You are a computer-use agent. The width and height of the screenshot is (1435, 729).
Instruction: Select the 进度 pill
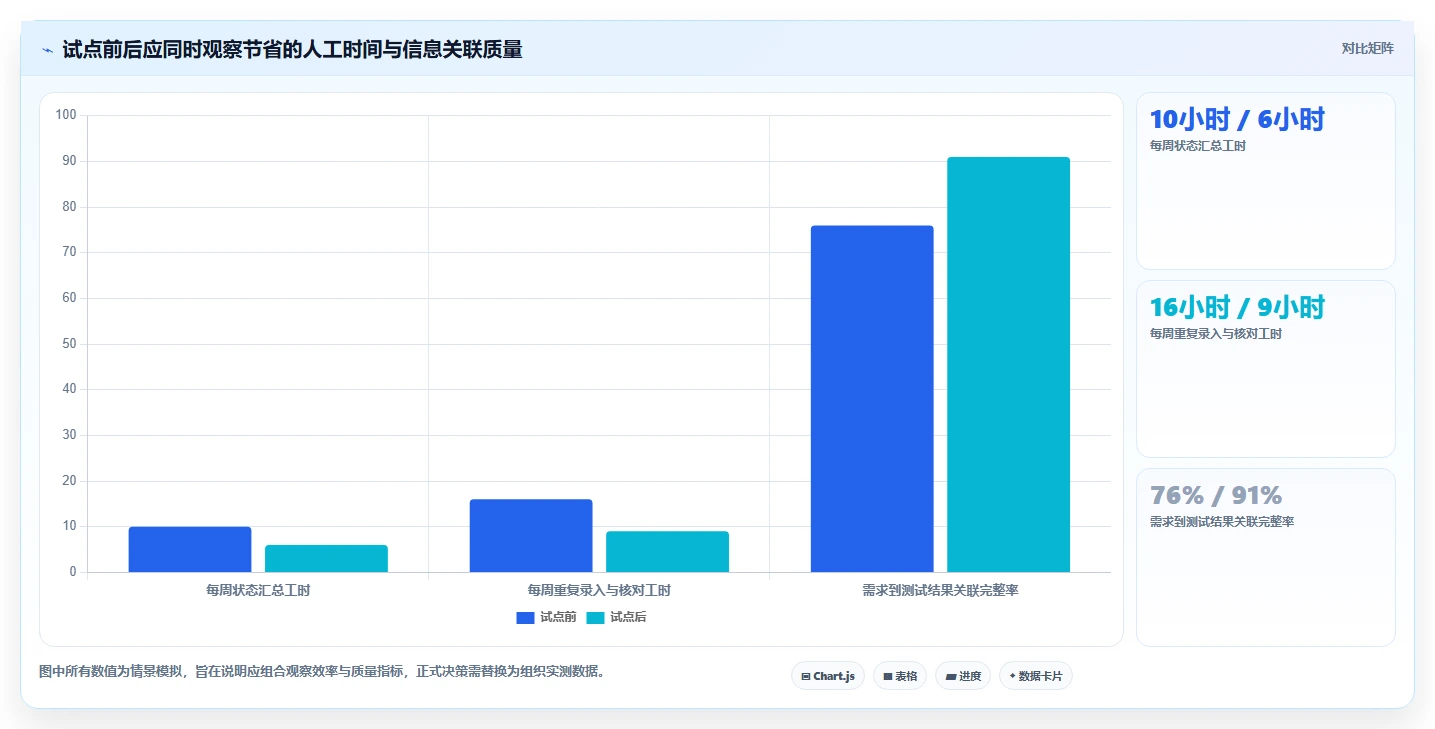pos(963,676)
